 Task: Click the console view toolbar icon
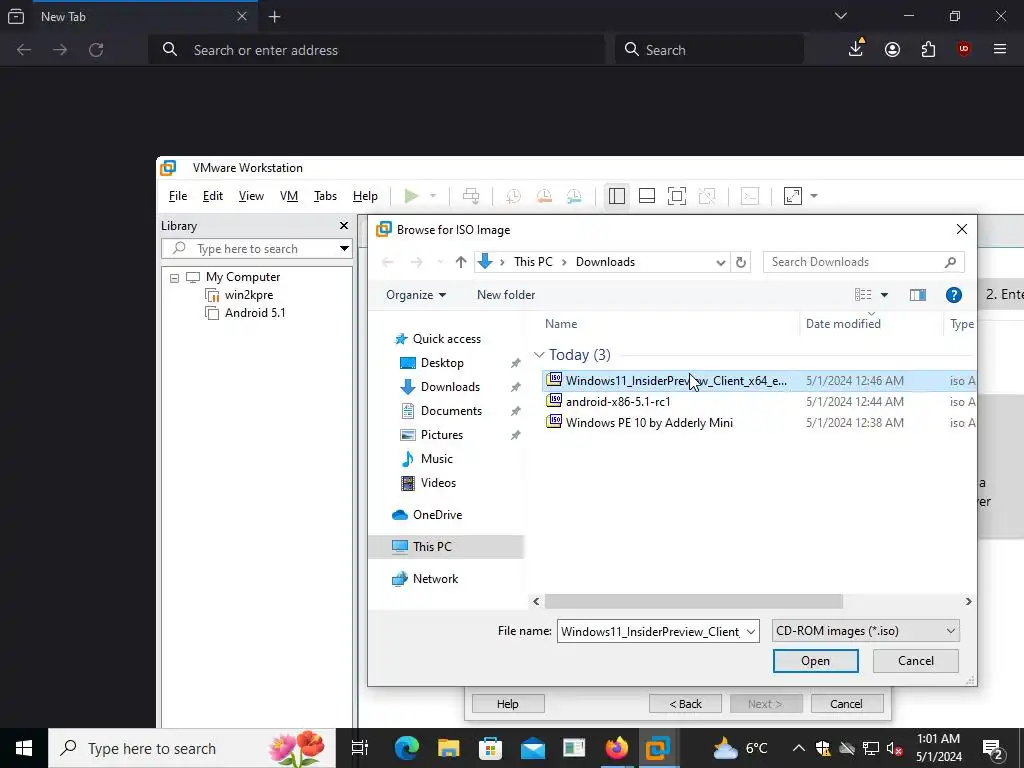pos(750,196)
